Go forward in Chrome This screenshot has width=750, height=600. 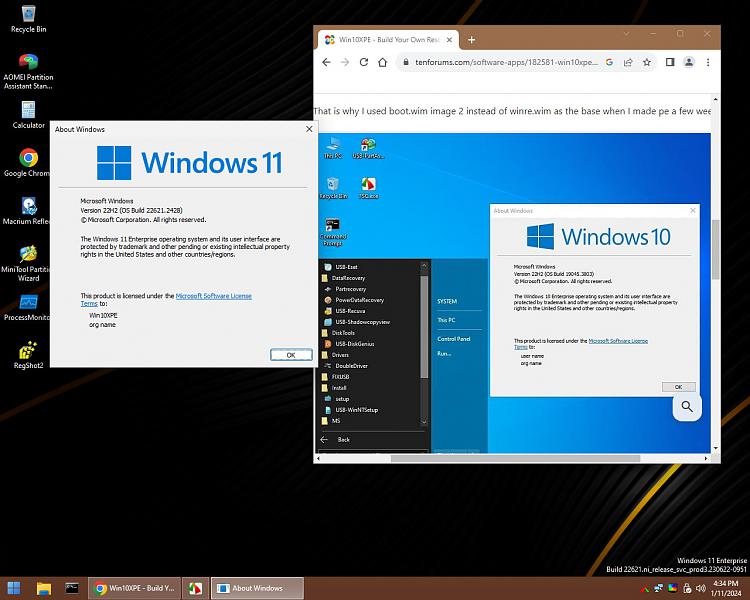click(x=345, y=62)
